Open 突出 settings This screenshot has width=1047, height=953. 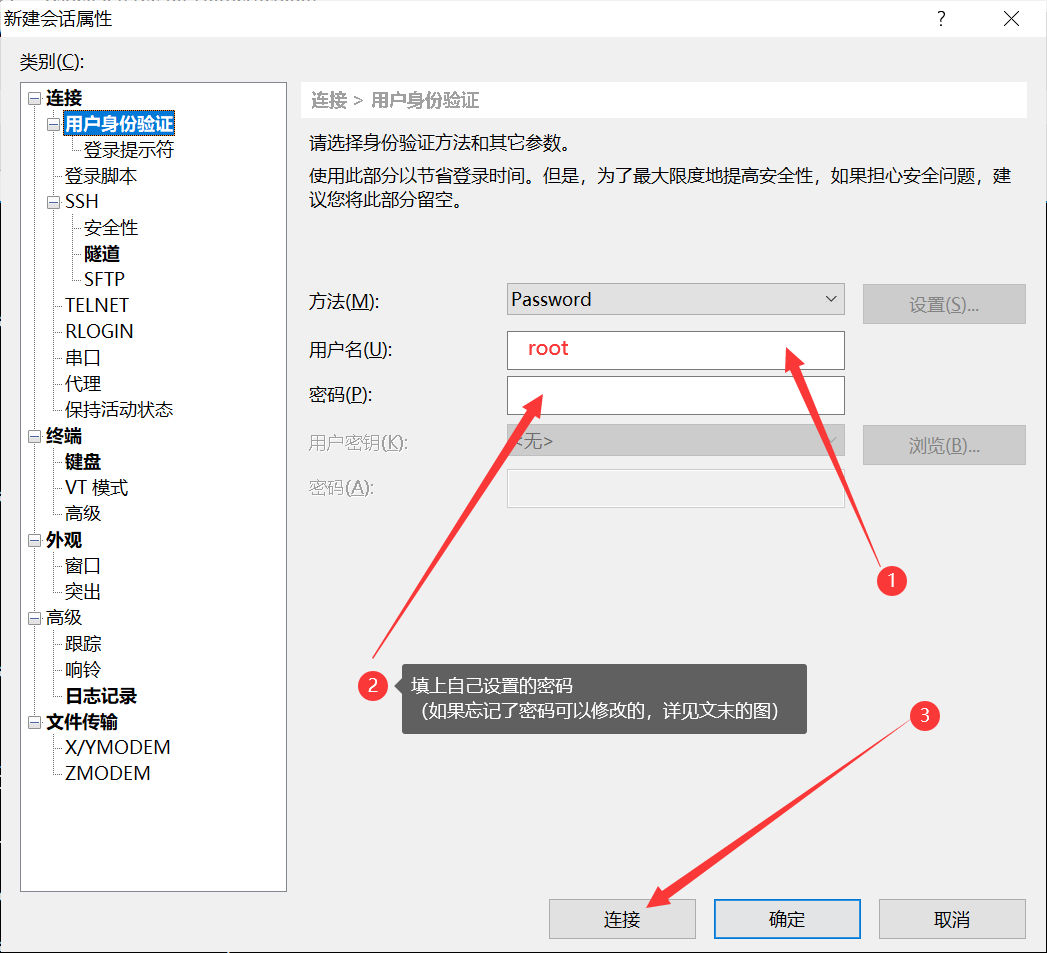pos(83,592)
